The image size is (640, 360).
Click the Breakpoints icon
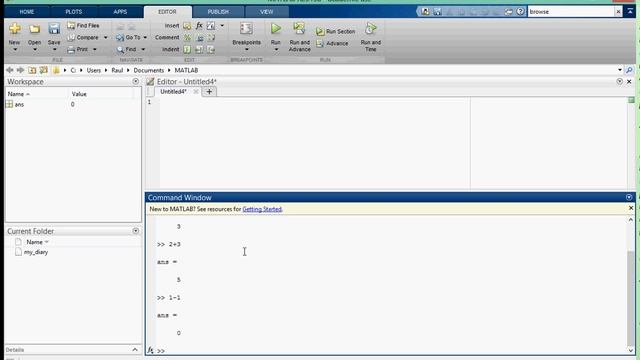pos(246,29)
